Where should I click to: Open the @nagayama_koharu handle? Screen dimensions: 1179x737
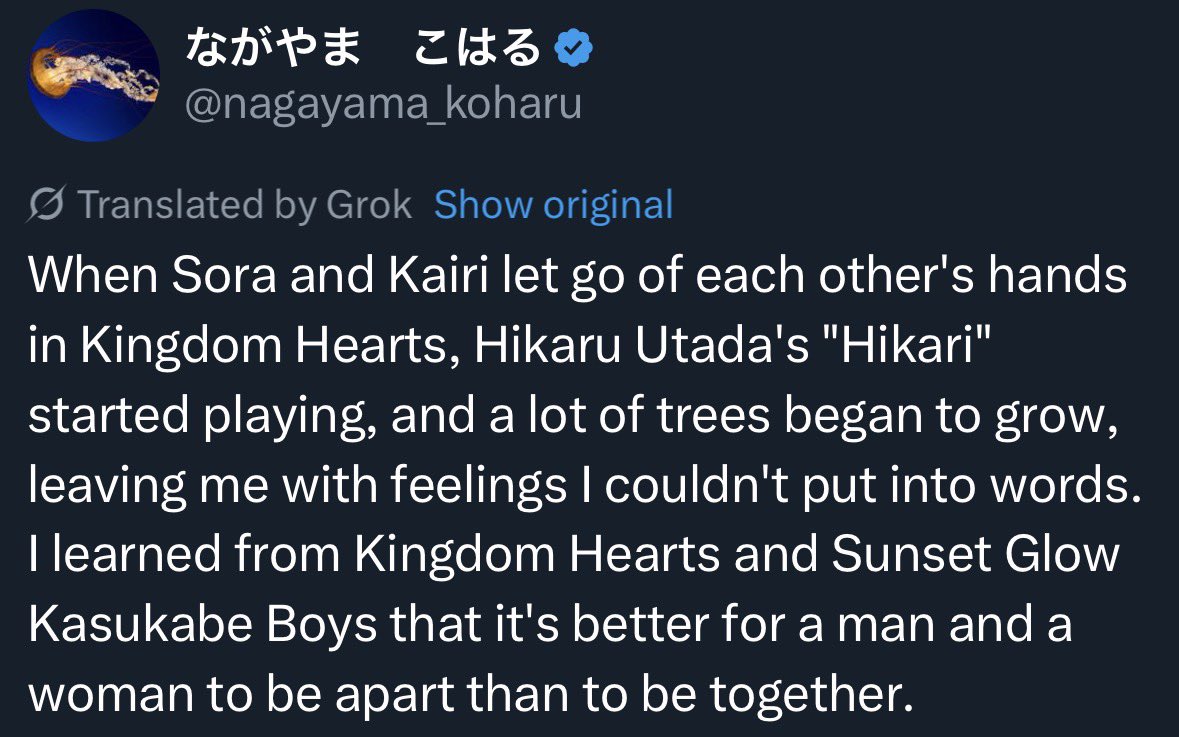pos(383,104)
